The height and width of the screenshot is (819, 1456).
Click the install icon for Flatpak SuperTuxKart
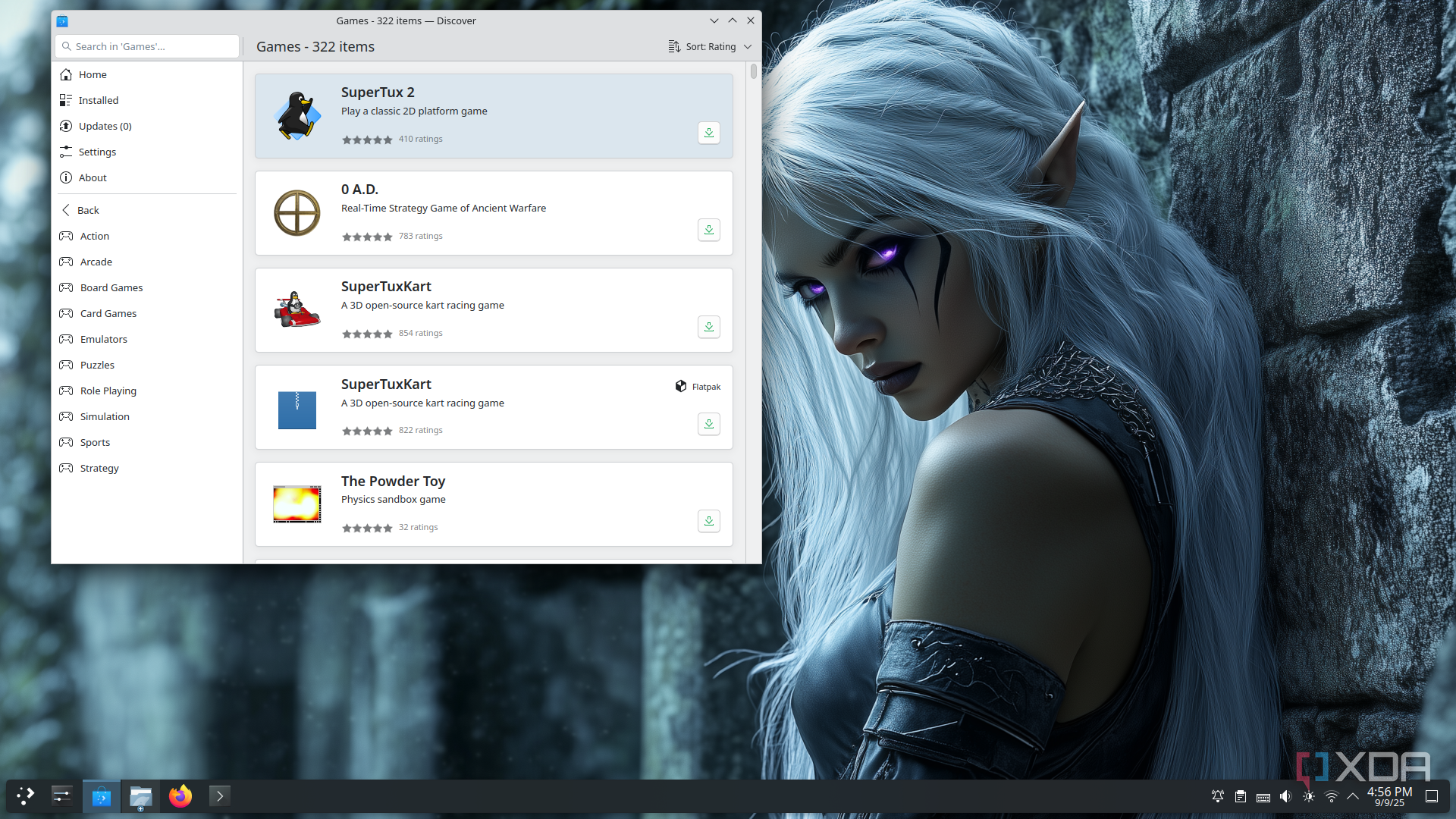pos(708,424)
